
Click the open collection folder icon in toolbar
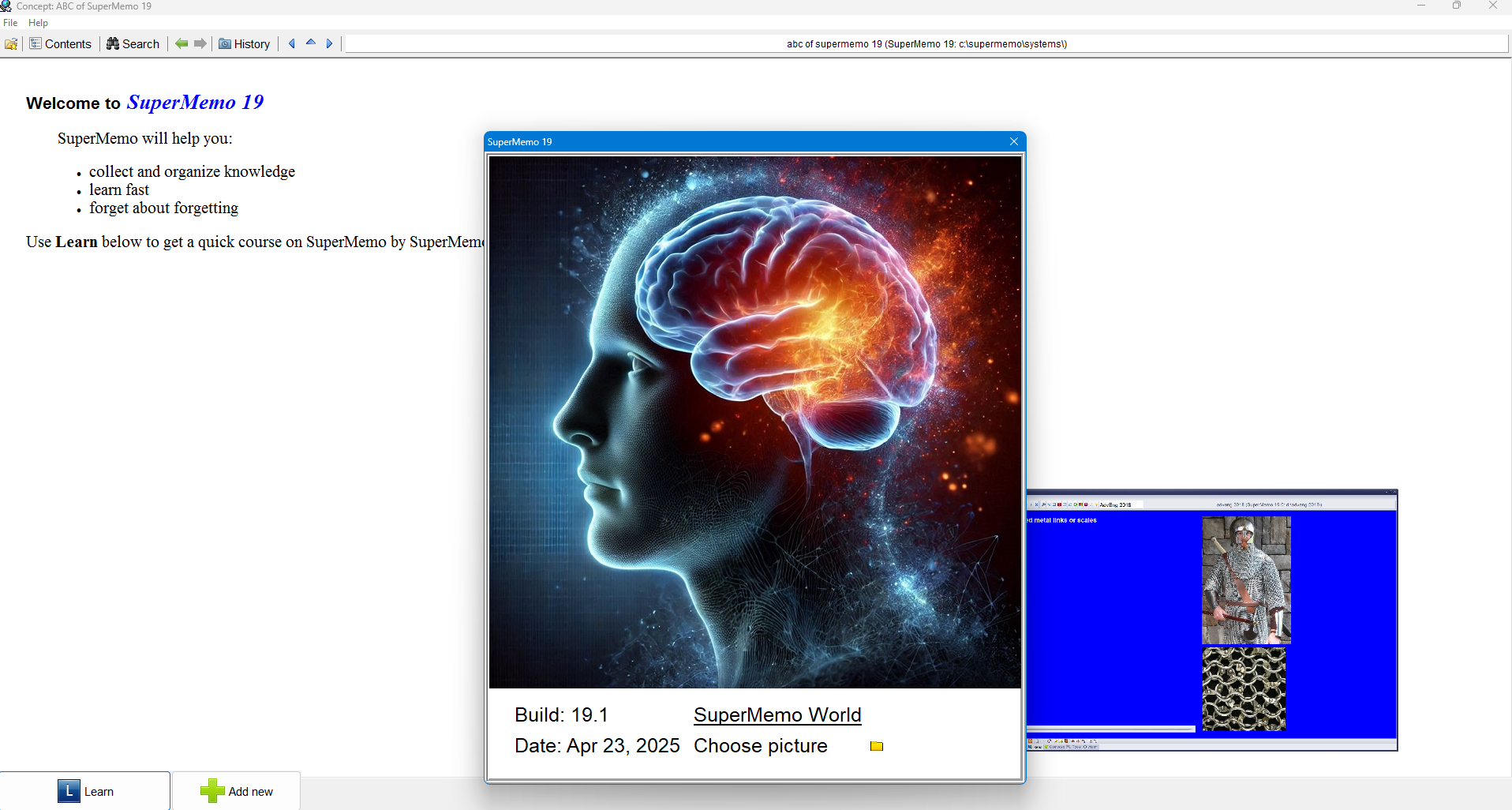pyautogui.click(x=11, y=43)
